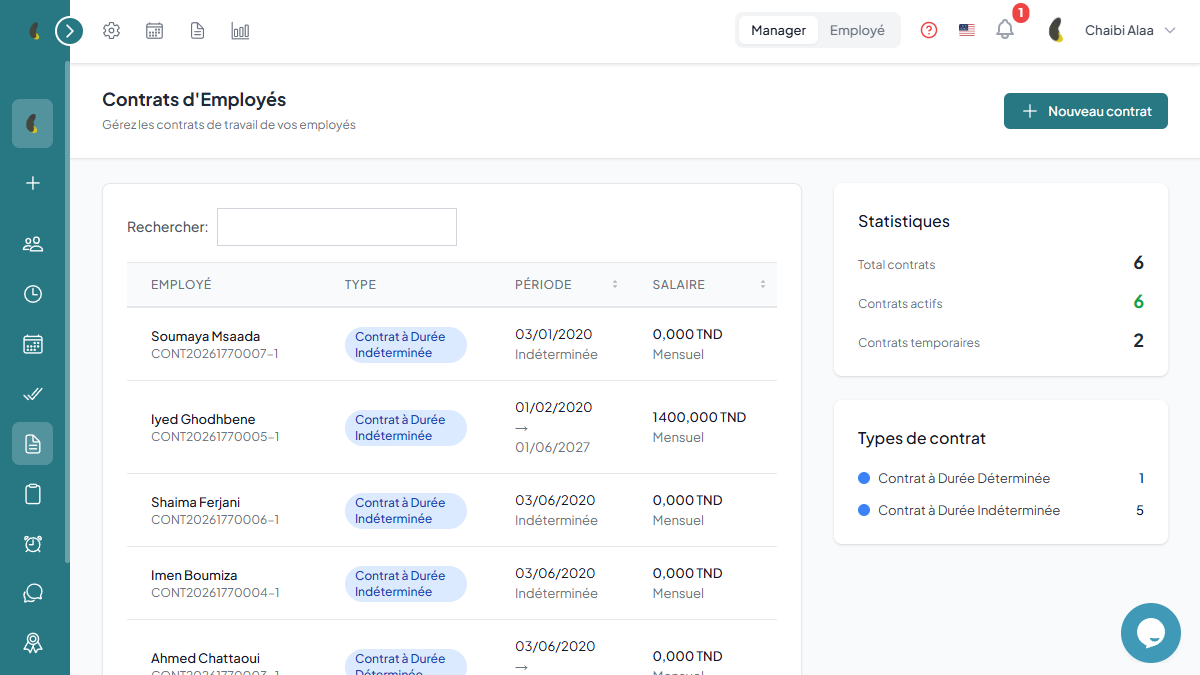Image resolution: width=1200 pixels, height=675 pixels.
Task: Sort by the SALAIRE column arrows
Action: pyautogui.click(x=763, y=285)
